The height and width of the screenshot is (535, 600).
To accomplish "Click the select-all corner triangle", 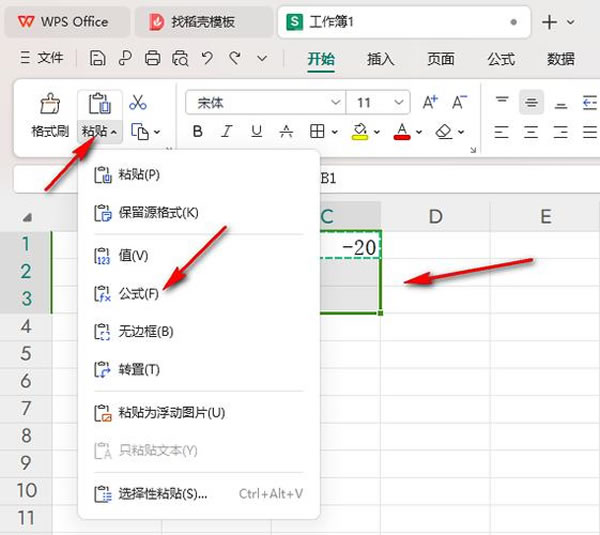I will pyautogui.click(x=27, y=218).
